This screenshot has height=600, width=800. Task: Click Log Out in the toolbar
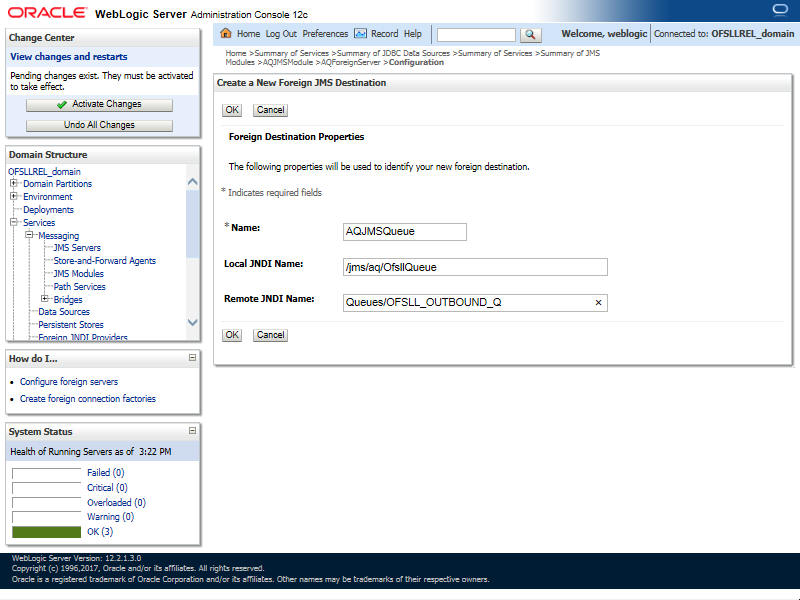[x=281, y=34]
